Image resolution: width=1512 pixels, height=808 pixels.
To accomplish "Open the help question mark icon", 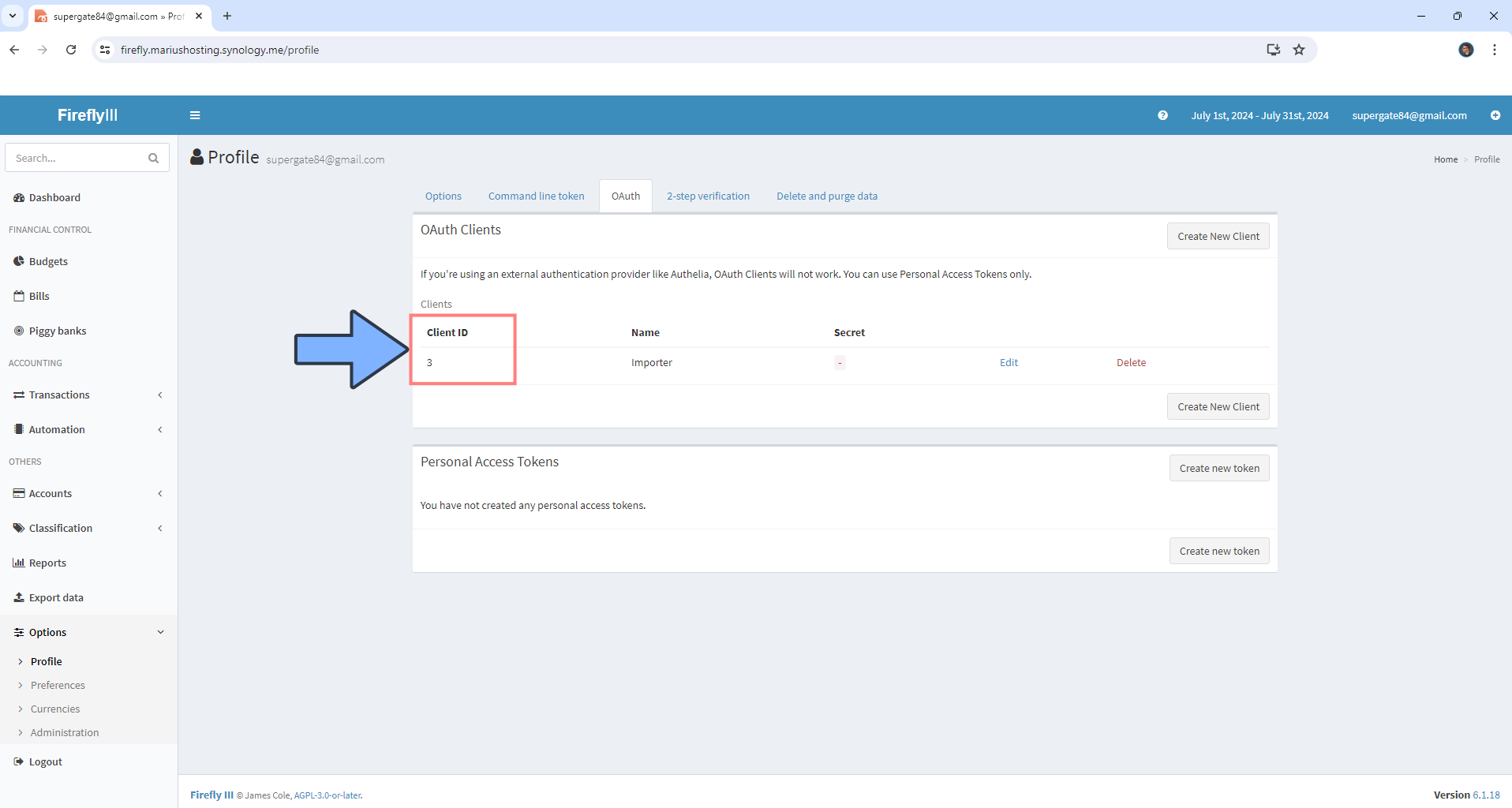I will pos(1162,115).
